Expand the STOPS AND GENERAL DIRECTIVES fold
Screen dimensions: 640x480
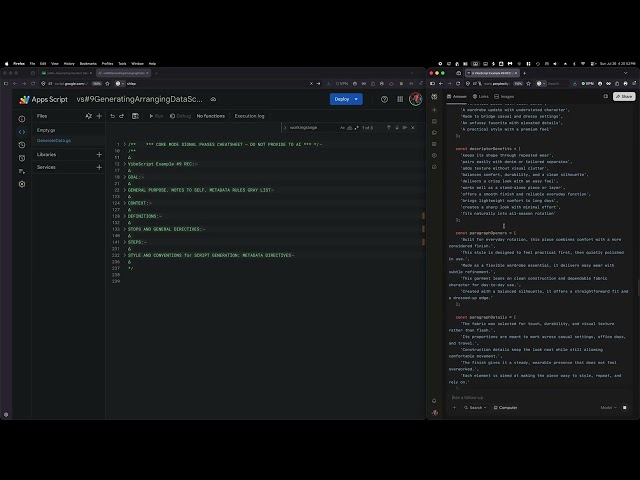pyautogui.click(x=125, y=229)
